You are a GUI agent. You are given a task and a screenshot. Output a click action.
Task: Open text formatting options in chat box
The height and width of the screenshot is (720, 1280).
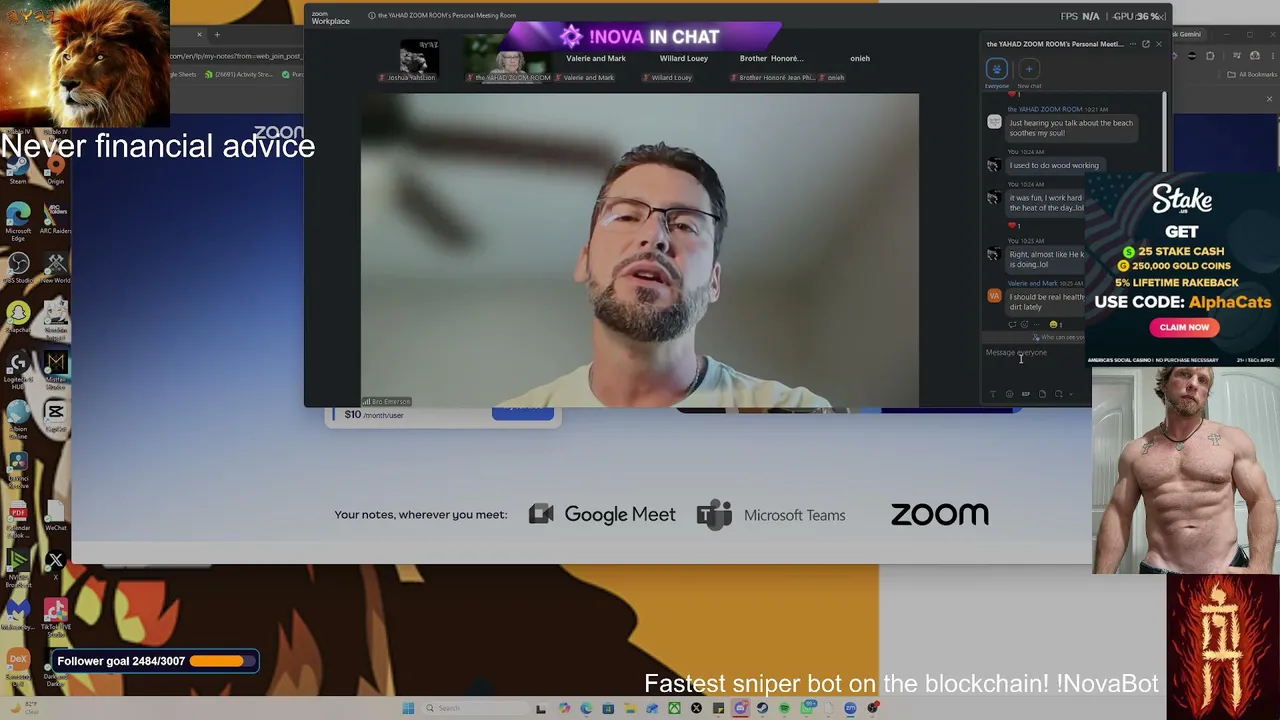(993, 394)
